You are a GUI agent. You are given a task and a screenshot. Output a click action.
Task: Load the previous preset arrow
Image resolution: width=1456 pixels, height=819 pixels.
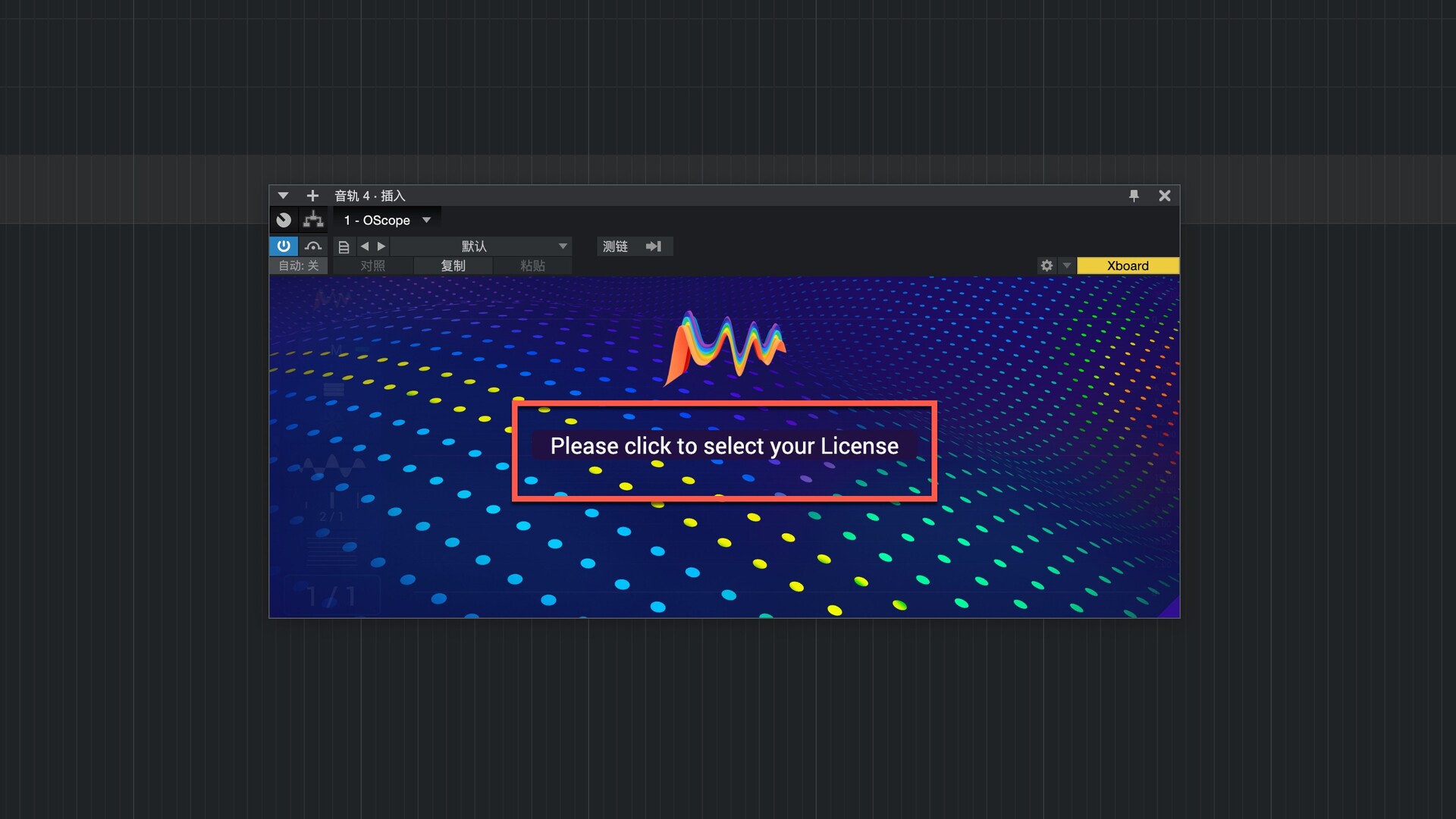click(365, 246)
